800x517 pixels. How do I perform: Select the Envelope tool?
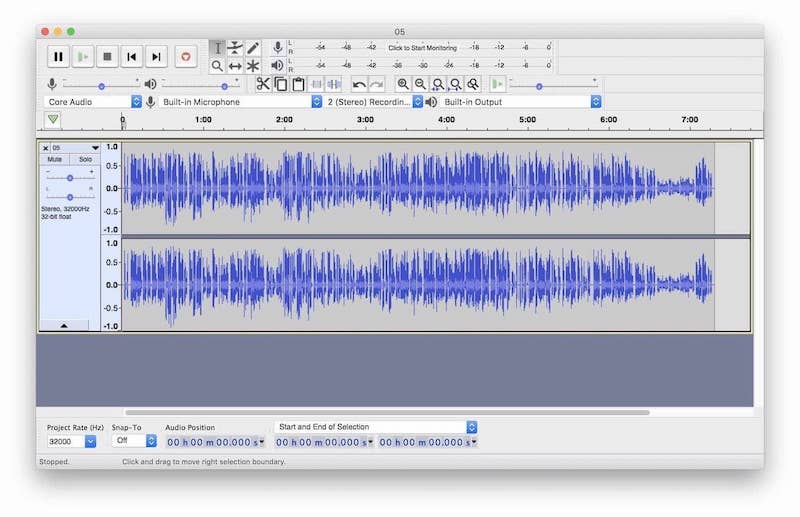point(235,48)
